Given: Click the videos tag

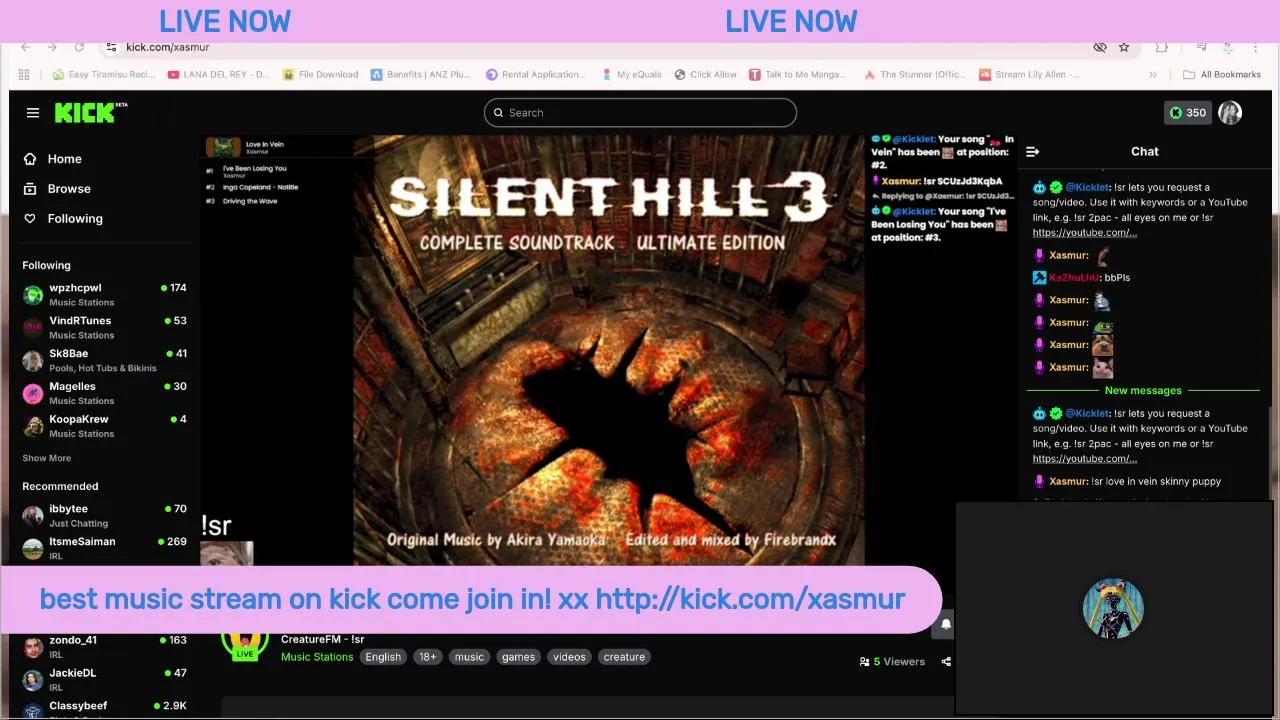Looking at the screenshot, I should click(569, 657).
